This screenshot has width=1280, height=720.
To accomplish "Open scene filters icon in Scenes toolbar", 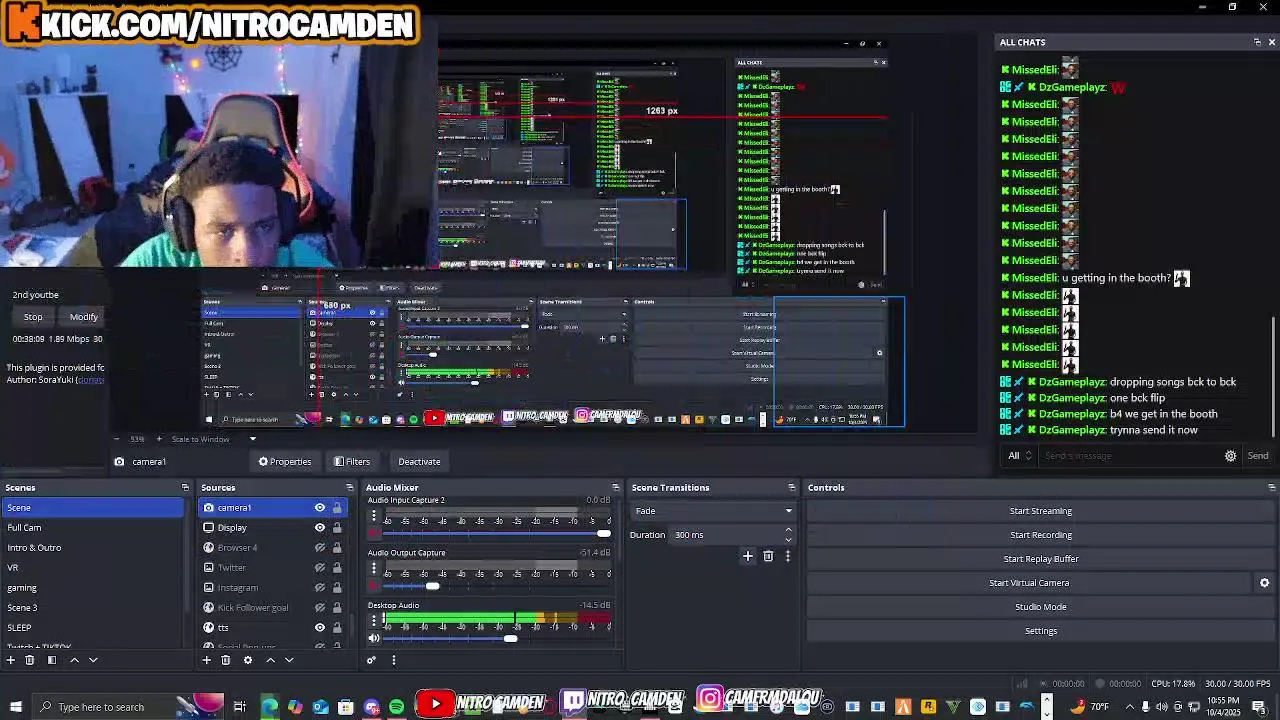I will 52,660.
